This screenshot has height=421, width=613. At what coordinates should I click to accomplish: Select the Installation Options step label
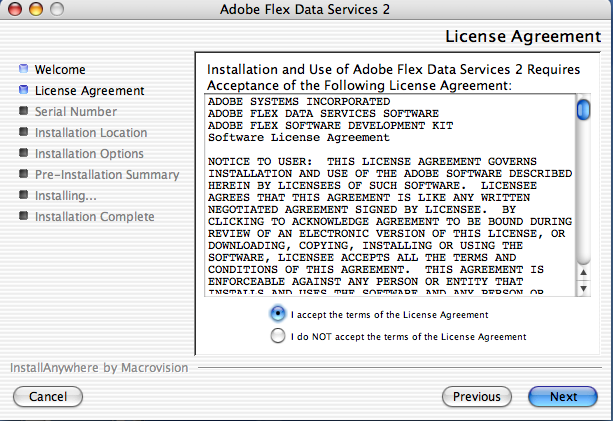point(89,154)
